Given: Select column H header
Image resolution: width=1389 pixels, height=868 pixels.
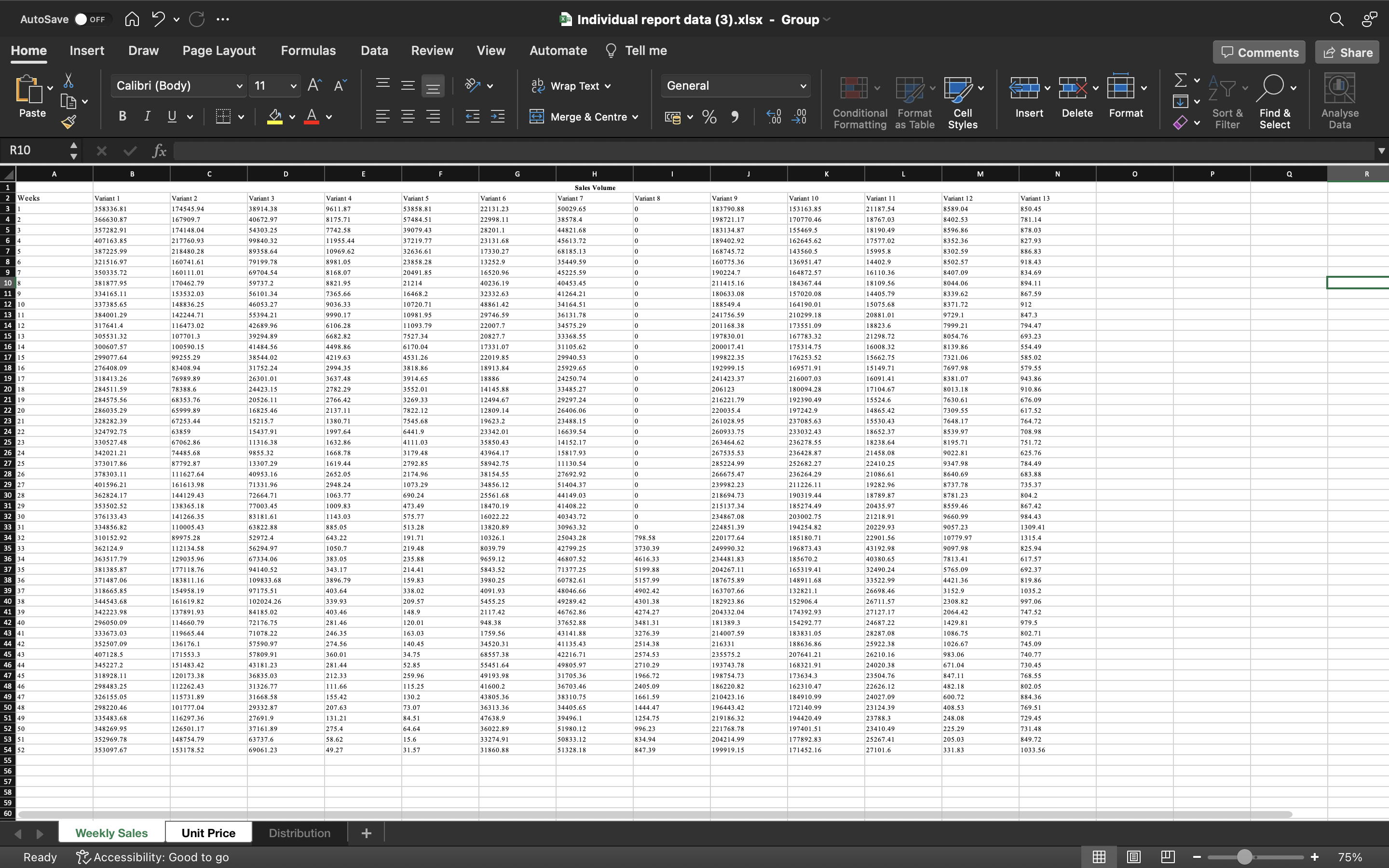Looking at the screenshot, I should [594, 174].
